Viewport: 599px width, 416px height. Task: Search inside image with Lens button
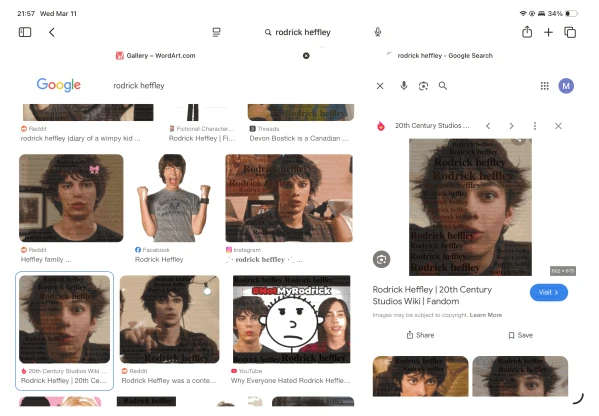[x=381, y=260]
